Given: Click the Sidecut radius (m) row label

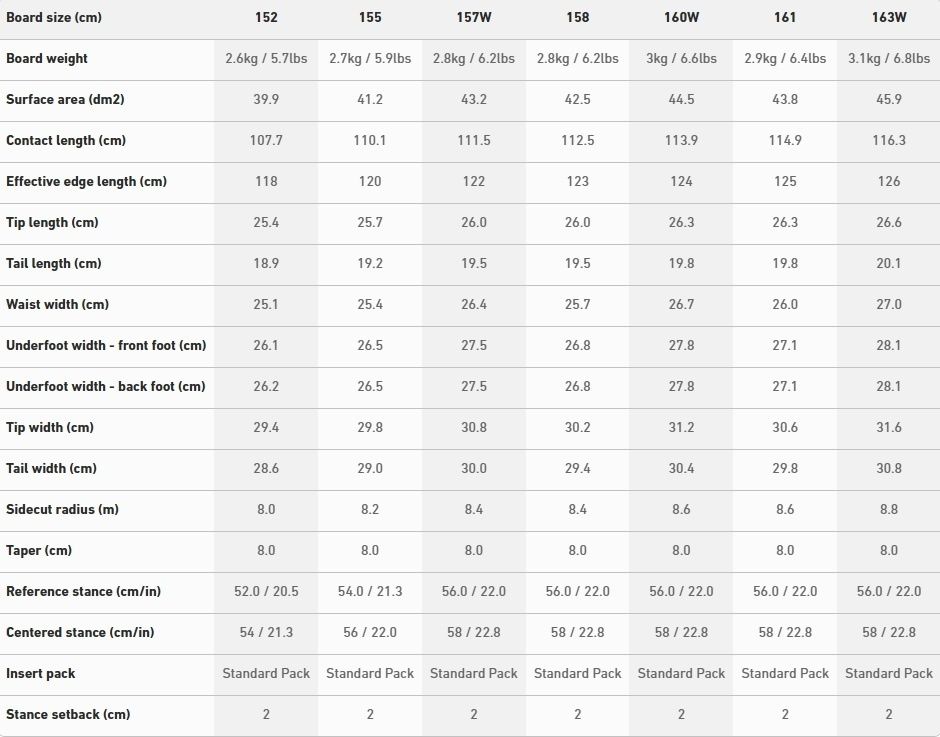Looking at the screenshot, I should [62, 509].
